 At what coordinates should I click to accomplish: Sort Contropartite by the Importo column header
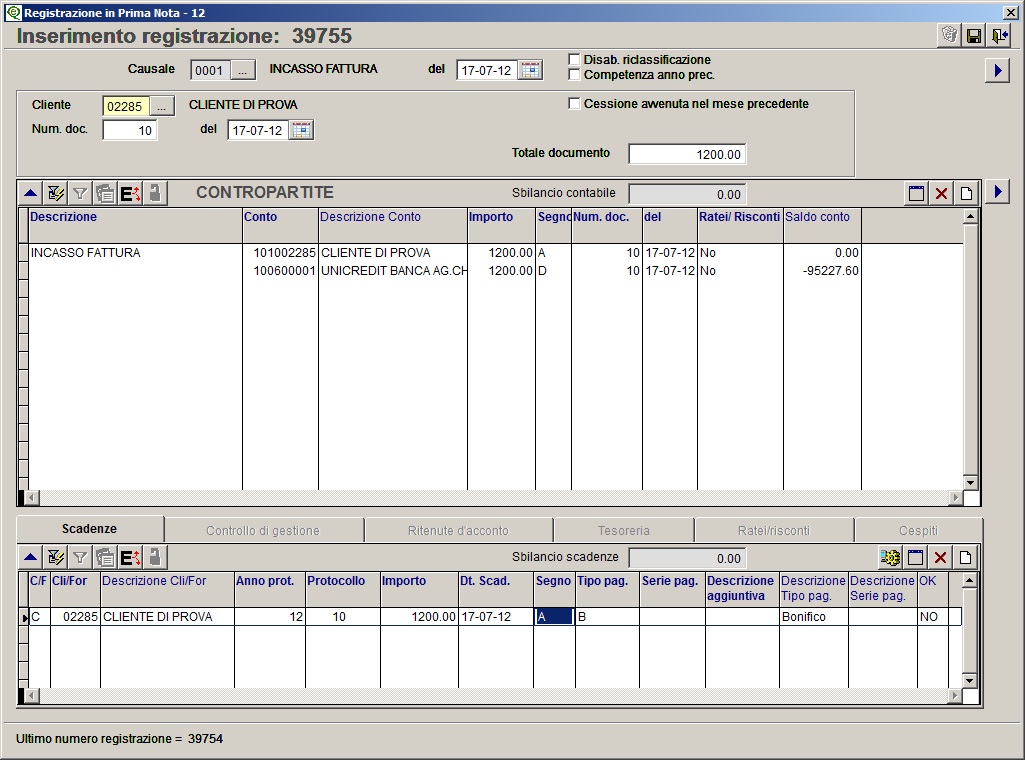[x=501, y=225]
